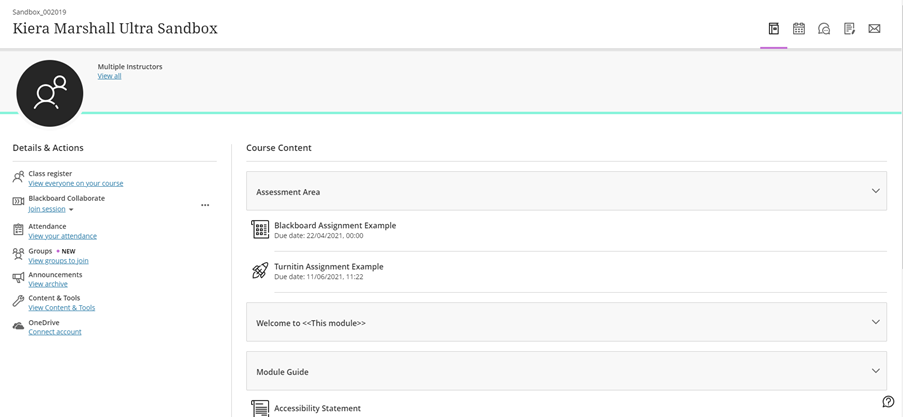Open View your attendance link
The width and height of the screenshot is (903, 417).
click(x=62, y=236)
